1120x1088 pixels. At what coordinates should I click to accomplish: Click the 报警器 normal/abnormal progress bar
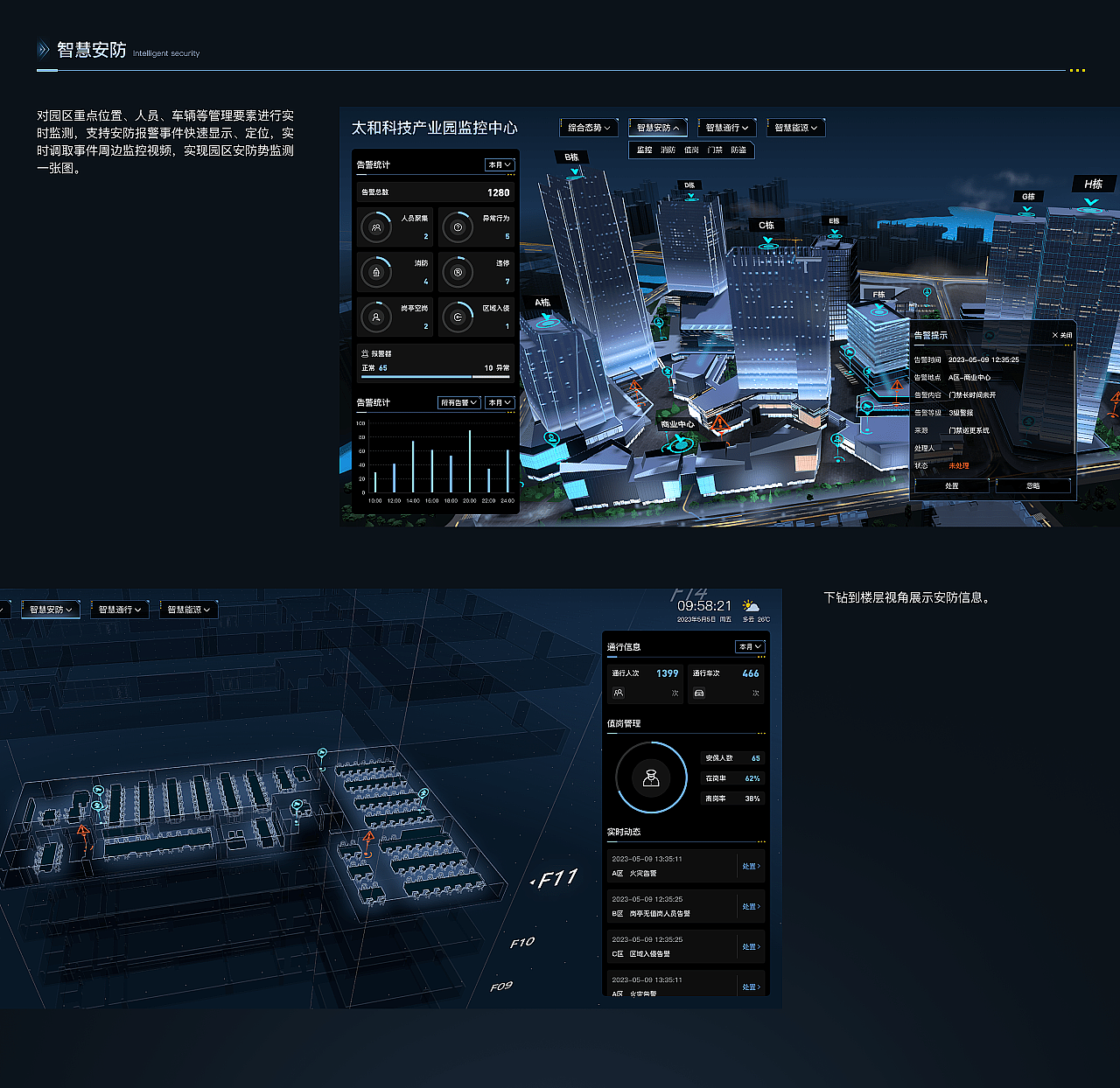(x=436, y=377)
